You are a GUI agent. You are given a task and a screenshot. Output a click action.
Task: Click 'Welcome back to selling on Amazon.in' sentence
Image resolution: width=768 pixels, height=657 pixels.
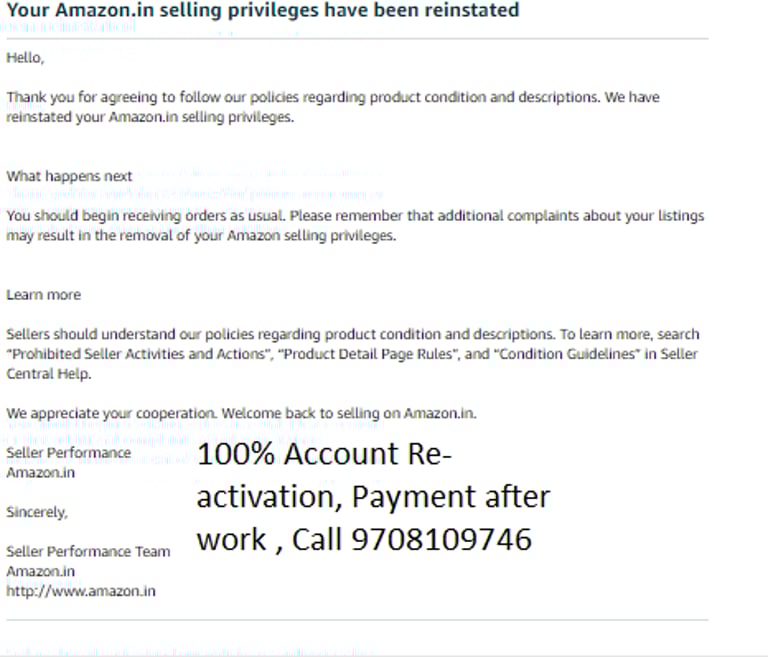(x=349, y=414)
